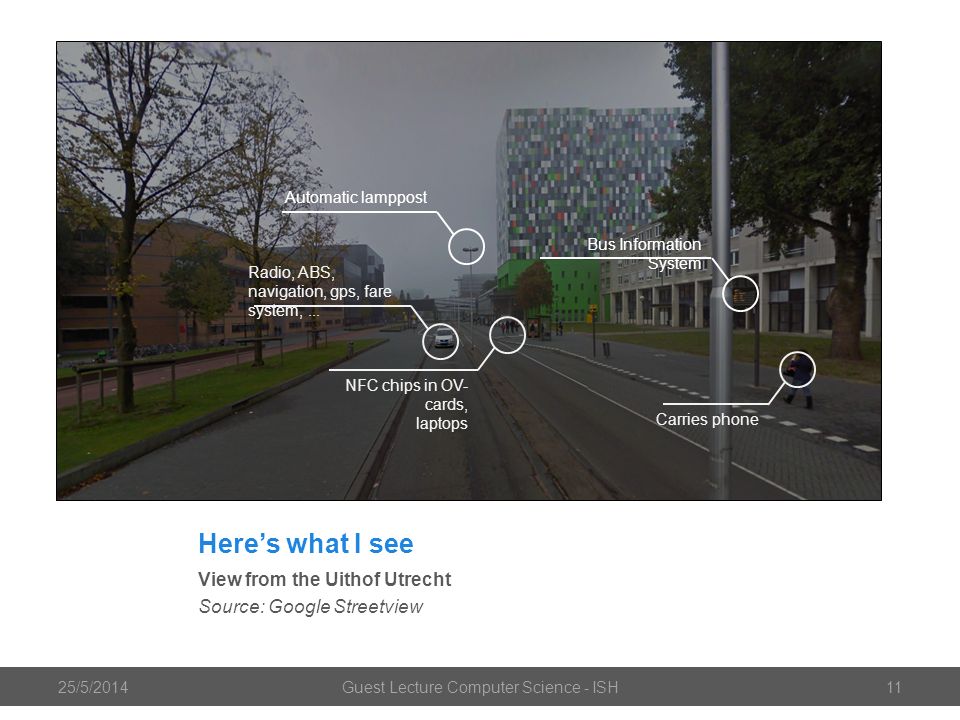Image resolution: width=960 pixels, height=720 pixels.
Task: Click the circled pedestrian carrying a phone
Action: pyautogui.click(x=797, y=370)
